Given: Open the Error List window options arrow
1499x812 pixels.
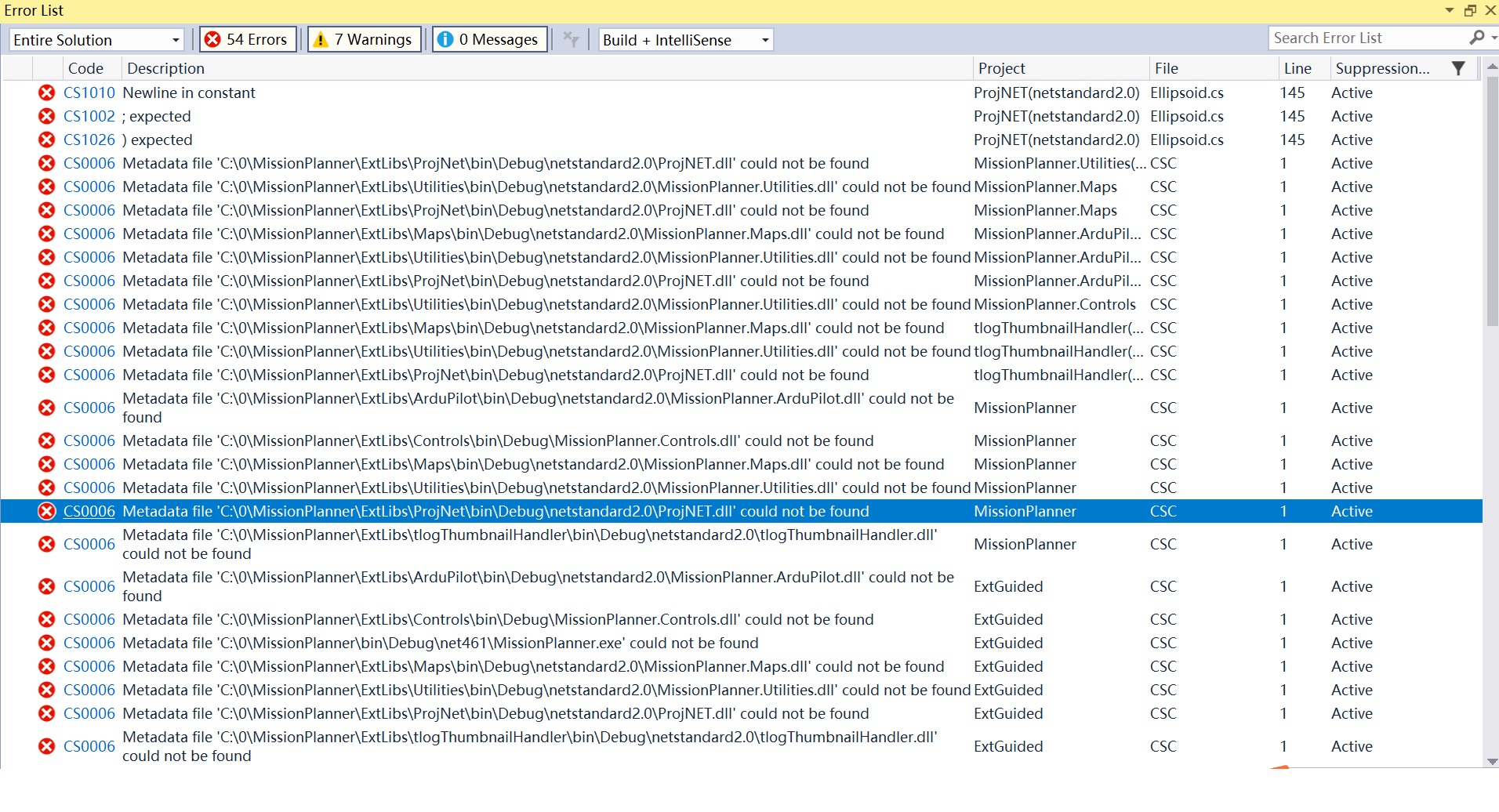Looking at the screenshot, I should click(x=1449, y=10).
